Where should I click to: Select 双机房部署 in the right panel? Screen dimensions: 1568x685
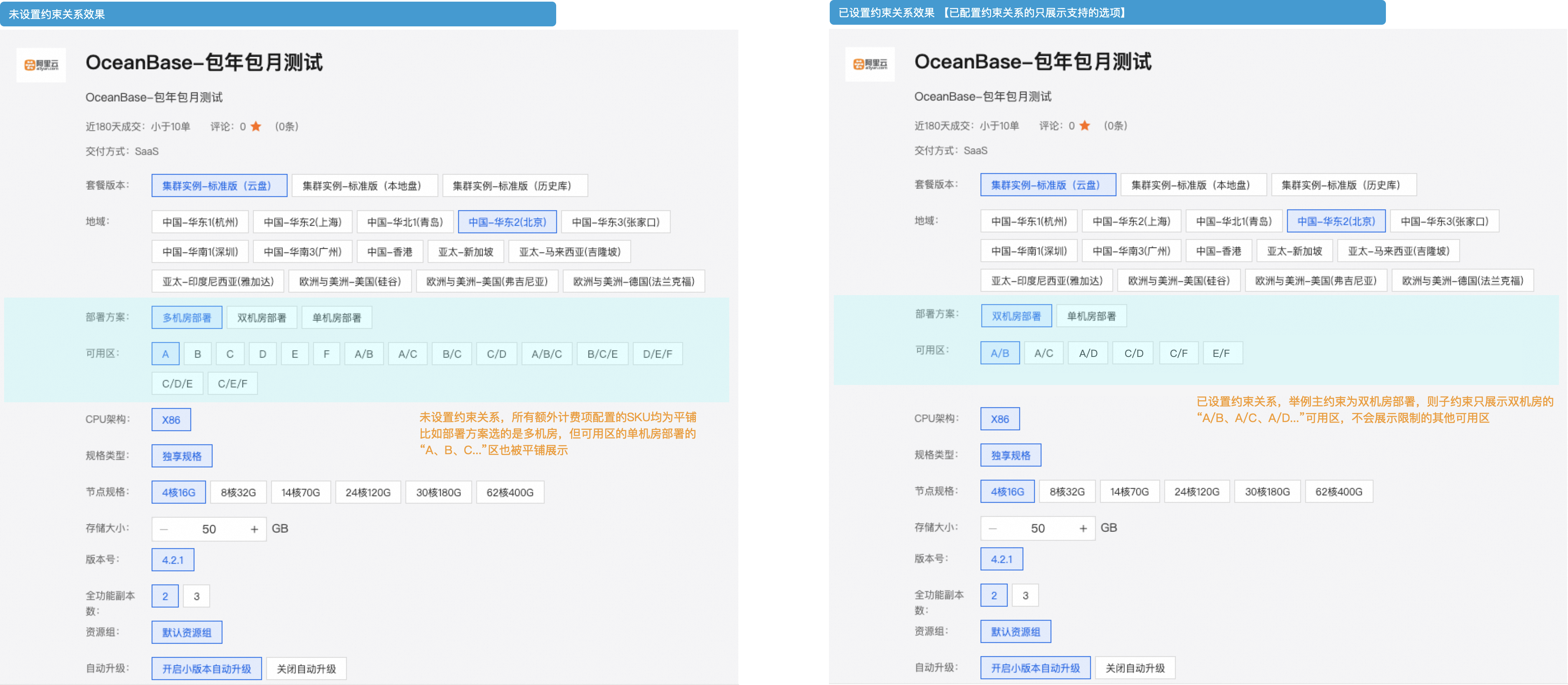[x=1016, y=316]
